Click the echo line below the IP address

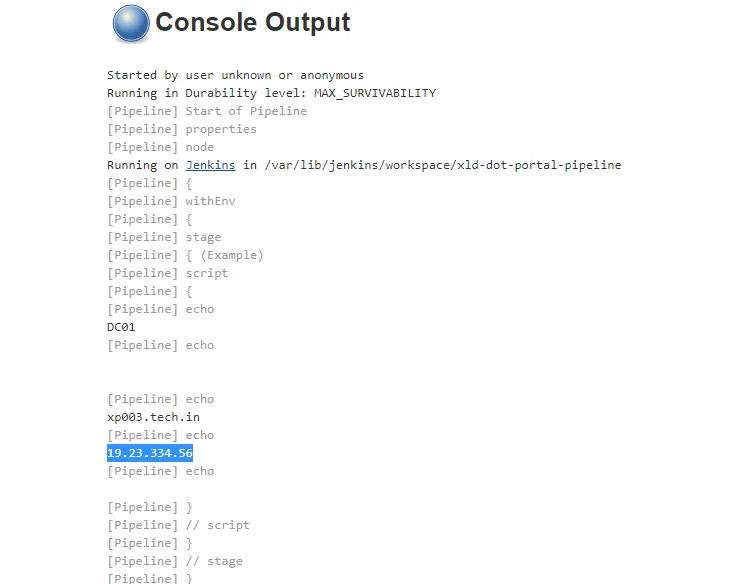click(x=161, y=471)
